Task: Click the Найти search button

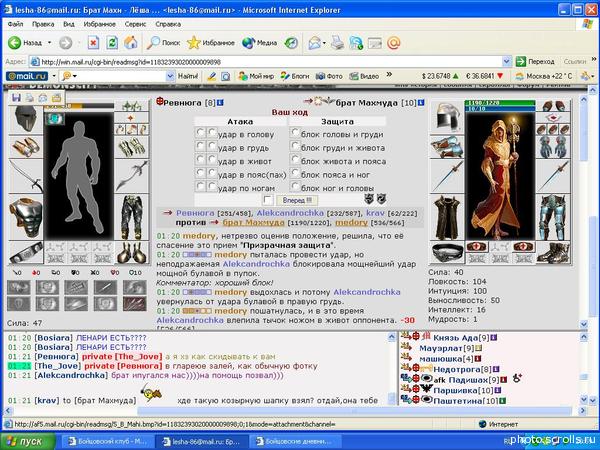Action: [x=188, y=76]
